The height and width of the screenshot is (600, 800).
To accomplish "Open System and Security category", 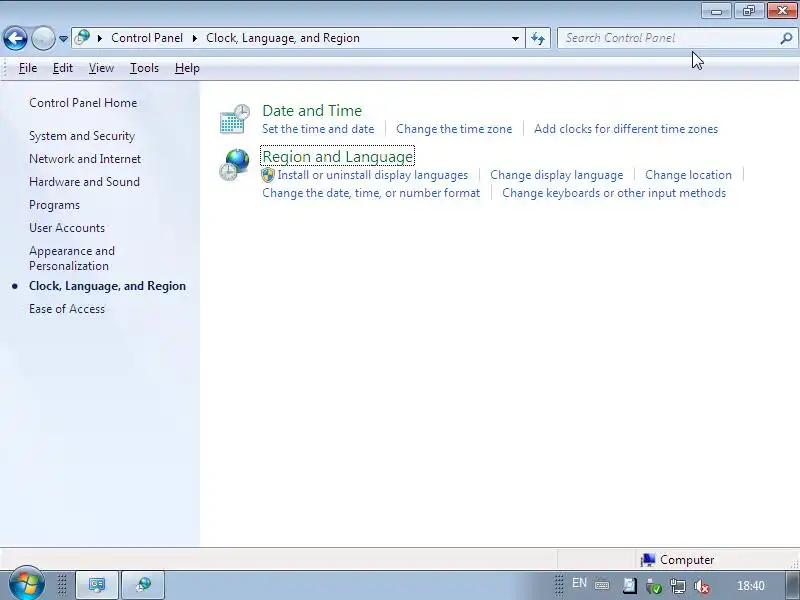I will click(82, 136).
